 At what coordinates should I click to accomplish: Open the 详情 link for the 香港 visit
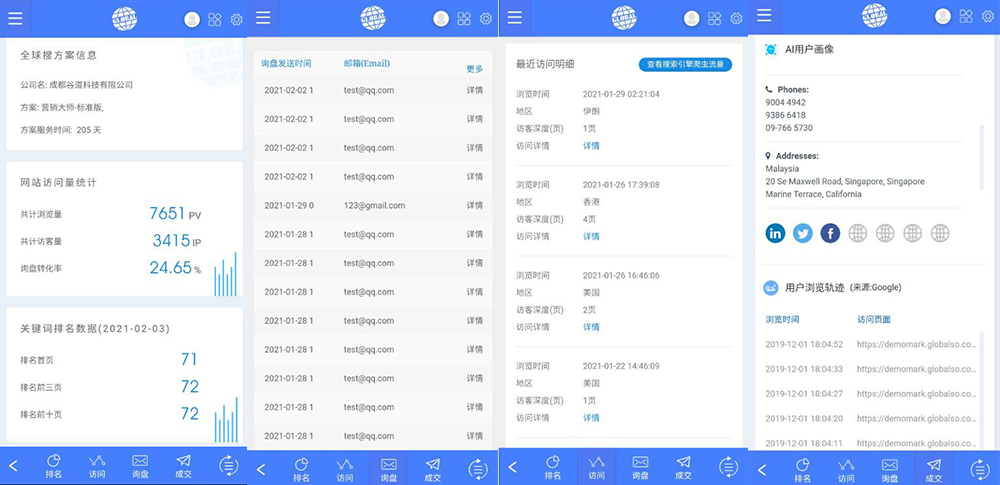591,237
